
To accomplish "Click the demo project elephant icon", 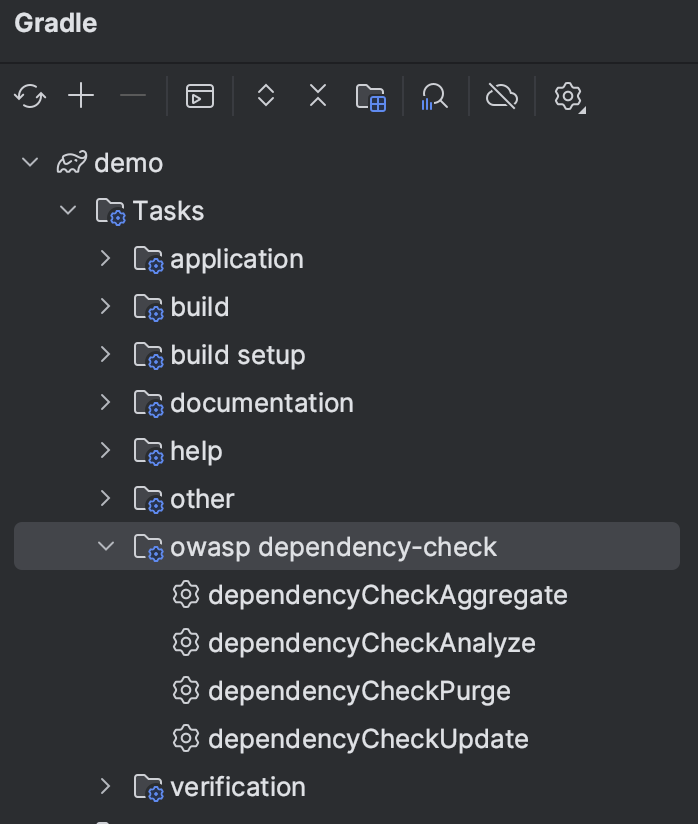I will pyautogui.click(x=72, y=162).
